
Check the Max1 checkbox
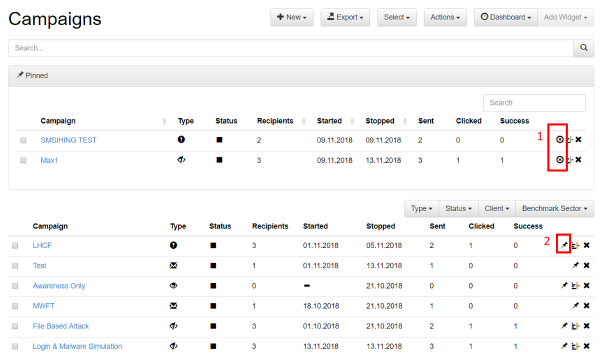click(x=23, y=160)
